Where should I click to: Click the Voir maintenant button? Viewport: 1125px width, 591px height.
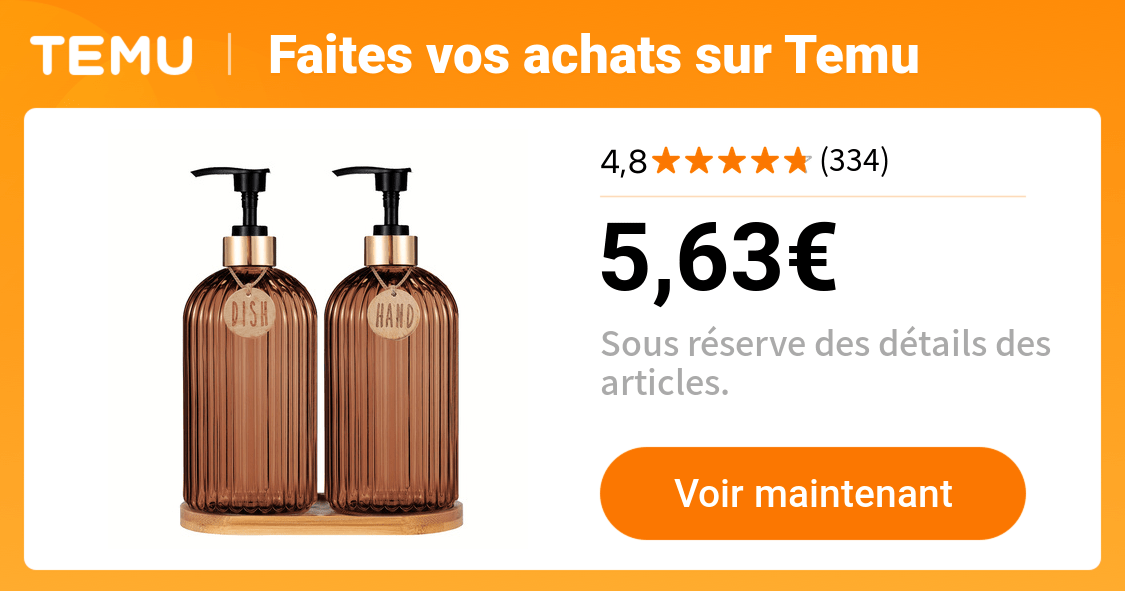pyautogui.click(x=812, y=493)
